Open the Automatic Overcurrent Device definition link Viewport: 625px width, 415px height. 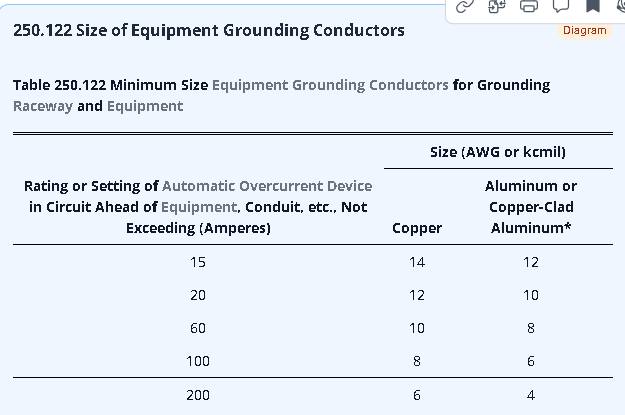pos(267,186)
